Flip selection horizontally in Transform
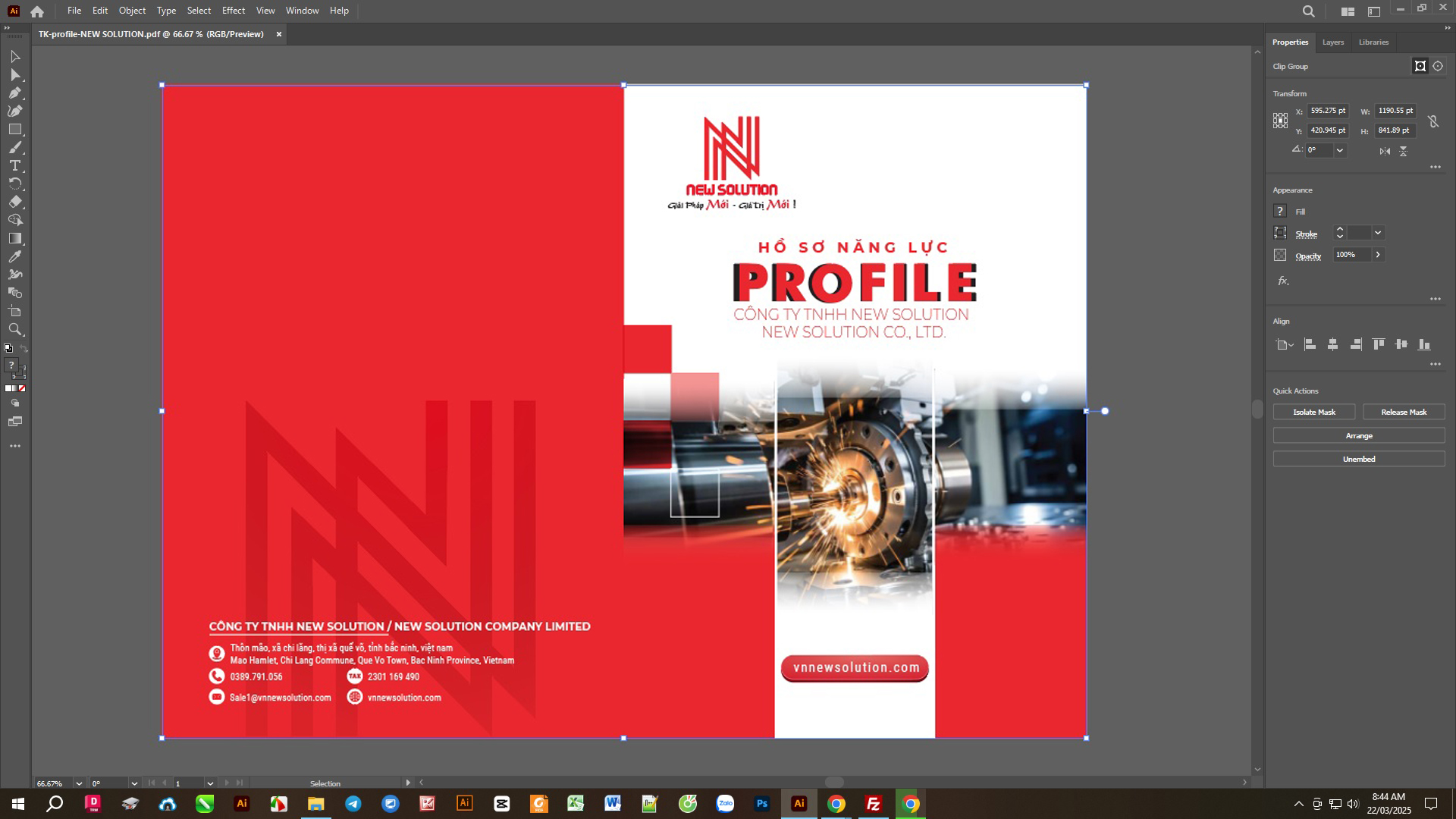This screenshot has height=819, width=1456. [x=1385, y=152]
